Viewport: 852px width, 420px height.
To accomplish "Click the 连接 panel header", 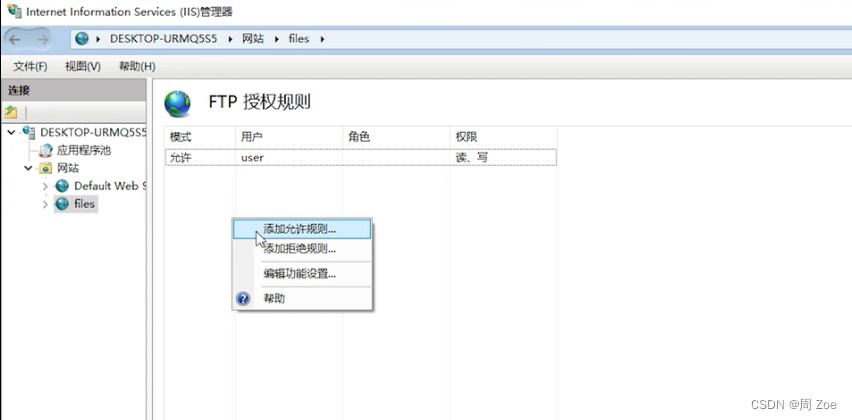I will 73,90.
